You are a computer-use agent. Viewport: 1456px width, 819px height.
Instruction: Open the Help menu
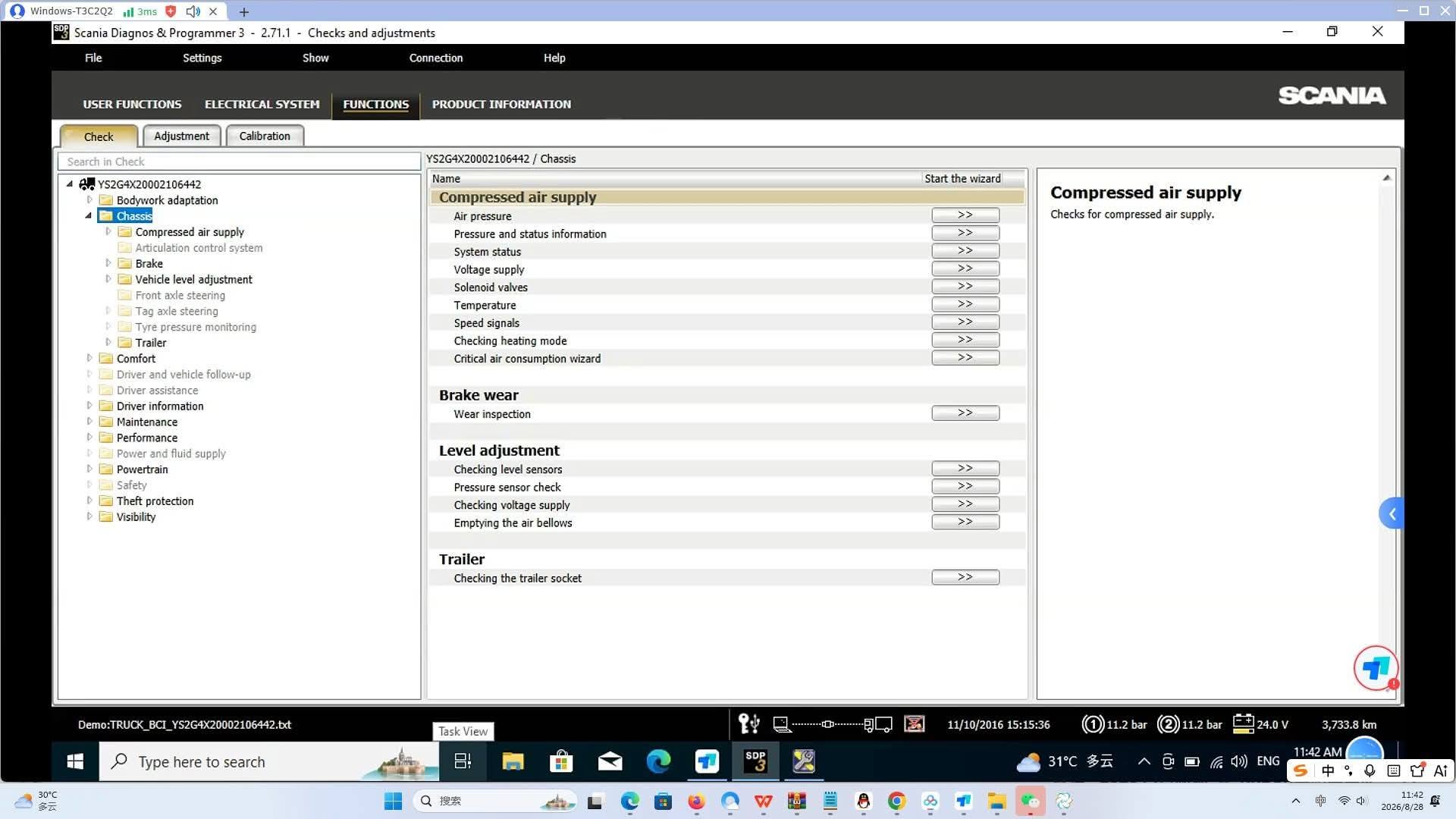coord(554,58)
